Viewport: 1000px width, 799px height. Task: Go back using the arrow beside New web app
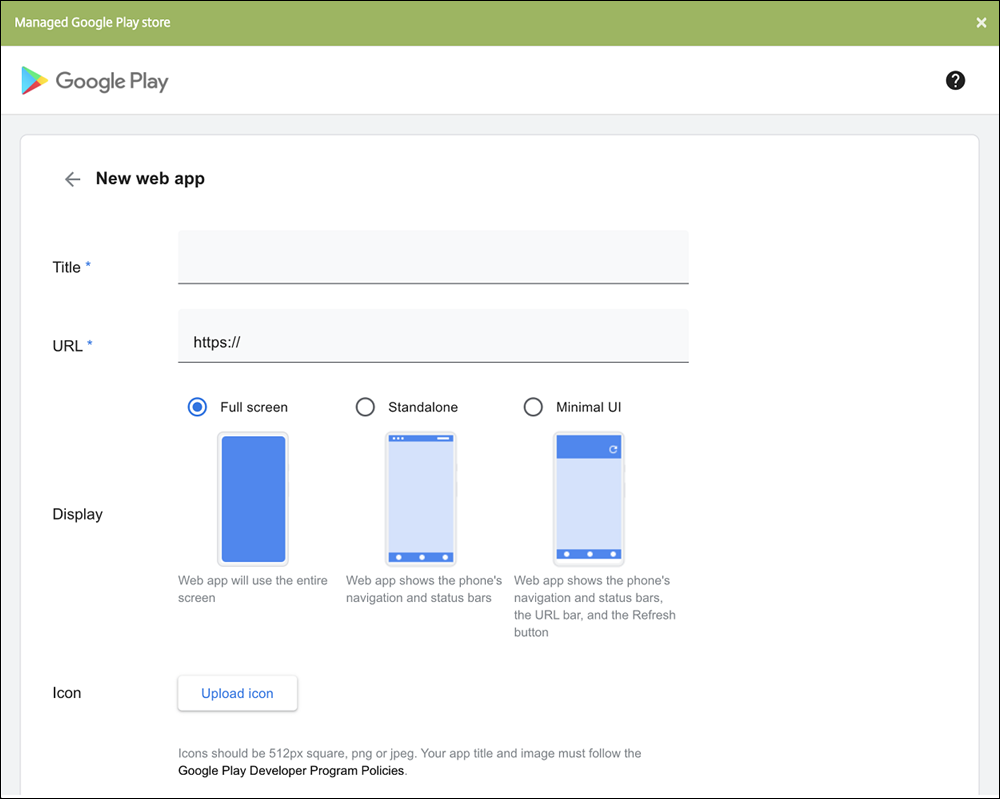(72, 179)
